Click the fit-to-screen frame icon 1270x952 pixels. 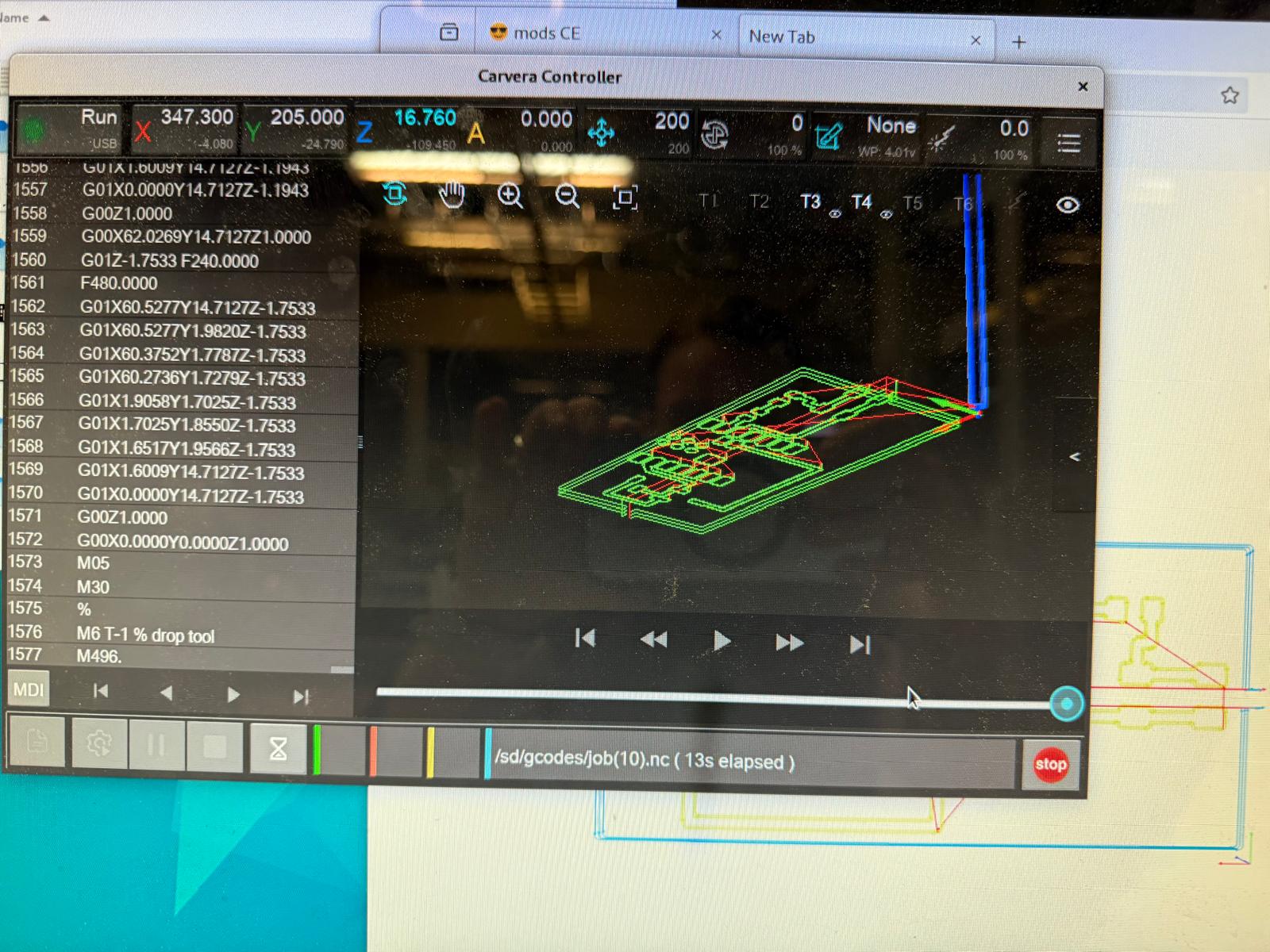pyautogui.click(x=625, y=198)
